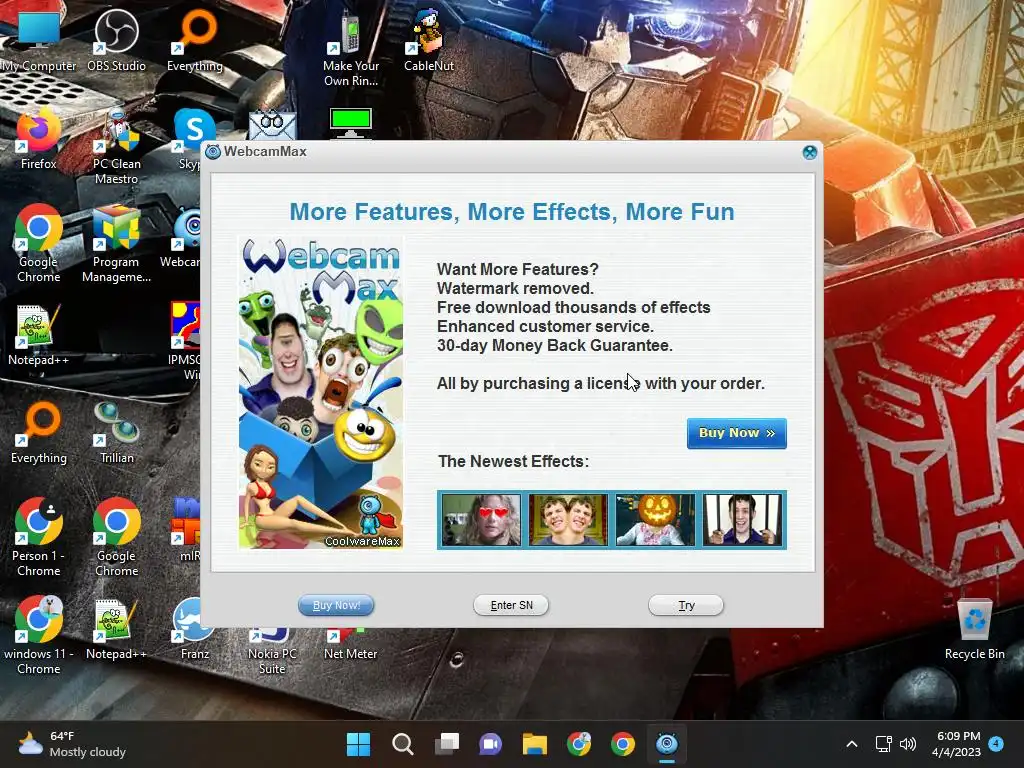Open Everything icon beside Trillian
1024x768 pixels.
coord(39,432)
